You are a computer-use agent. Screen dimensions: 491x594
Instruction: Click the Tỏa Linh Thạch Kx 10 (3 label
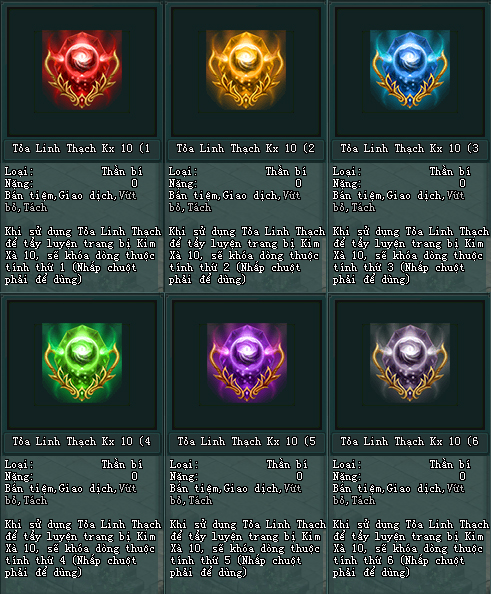(410, 148)
